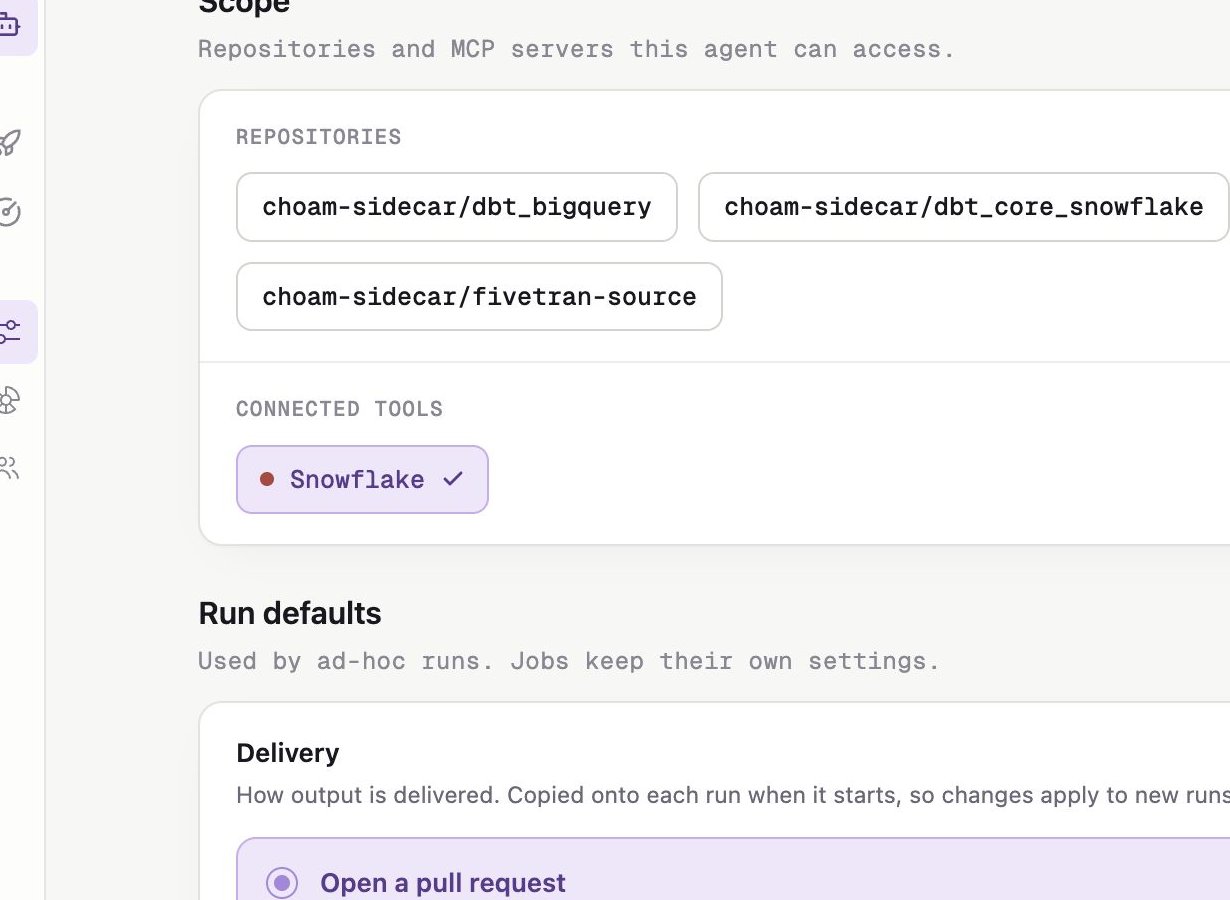This screenshot has width=1230, height=900.
Task: Click the 'Used by ad-hoc runs' description
Action: click(x=569, y=661)
